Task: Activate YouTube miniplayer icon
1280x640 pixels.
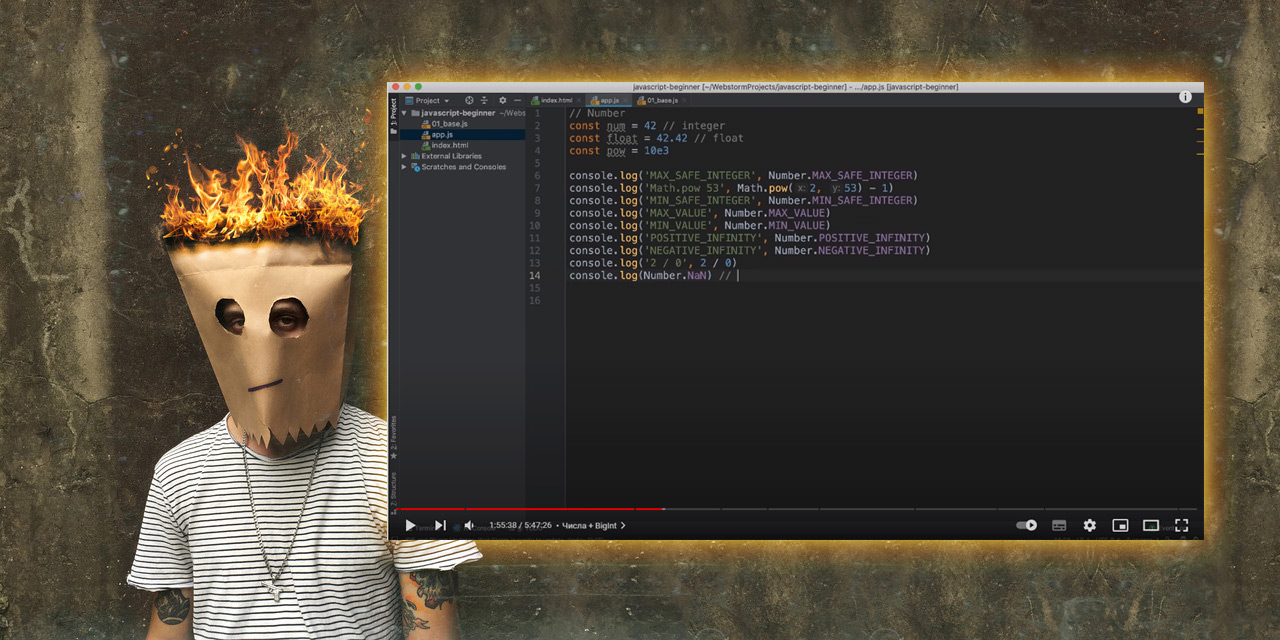Action: pos(1120,525)
